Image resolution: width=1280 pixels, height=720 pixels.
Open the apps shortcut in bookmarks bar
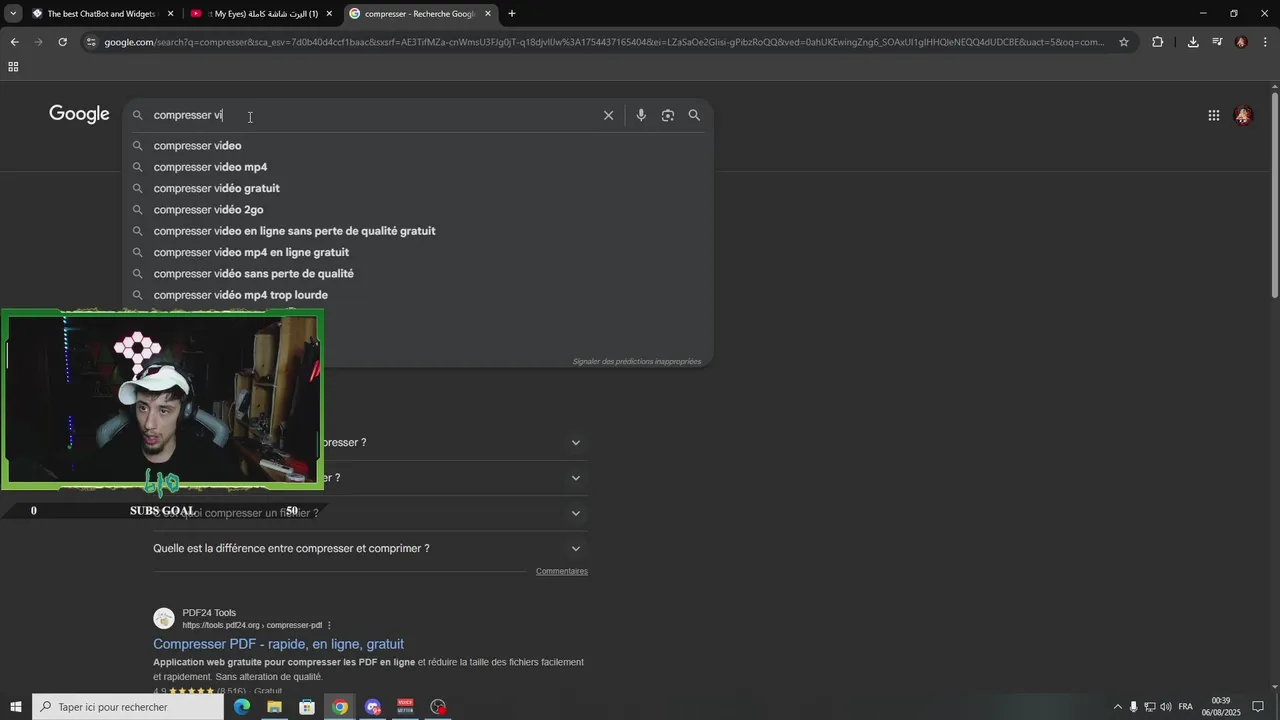tap(13, 67)
